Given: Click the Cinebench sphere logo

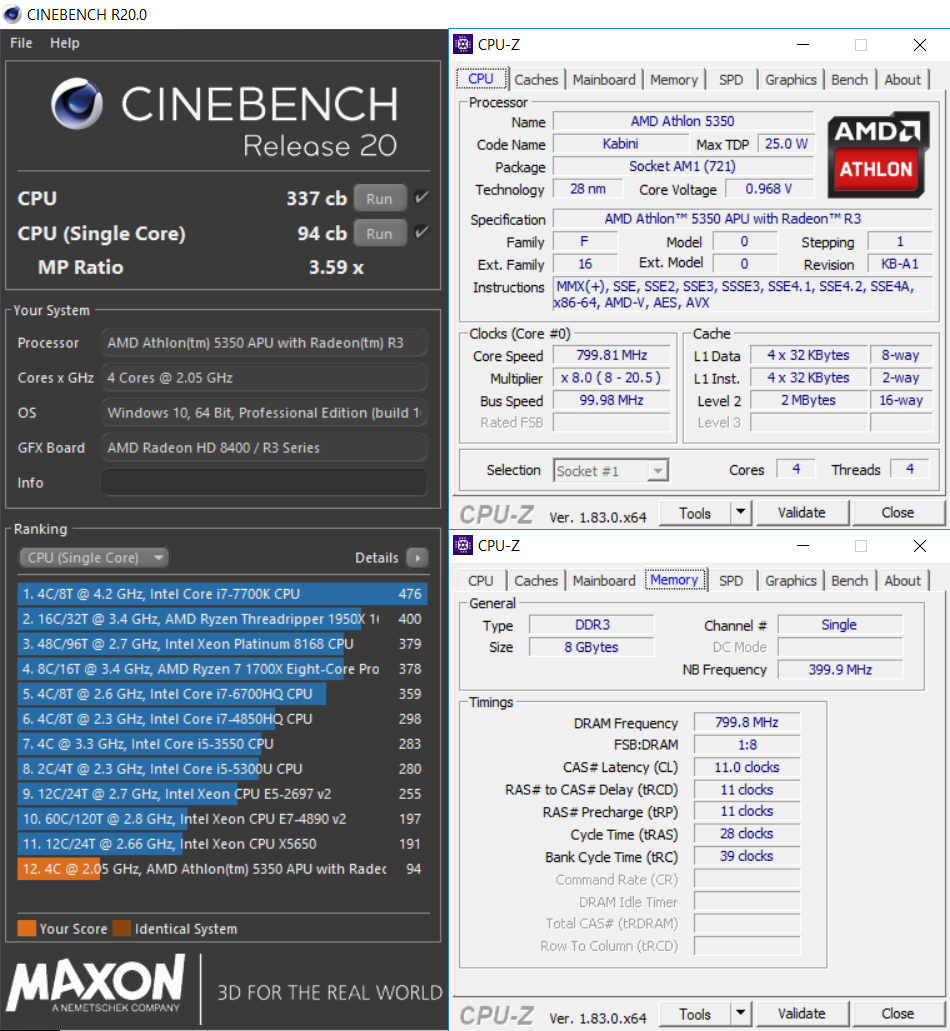Looking at the screenshot, I should (x=77, y=103).
